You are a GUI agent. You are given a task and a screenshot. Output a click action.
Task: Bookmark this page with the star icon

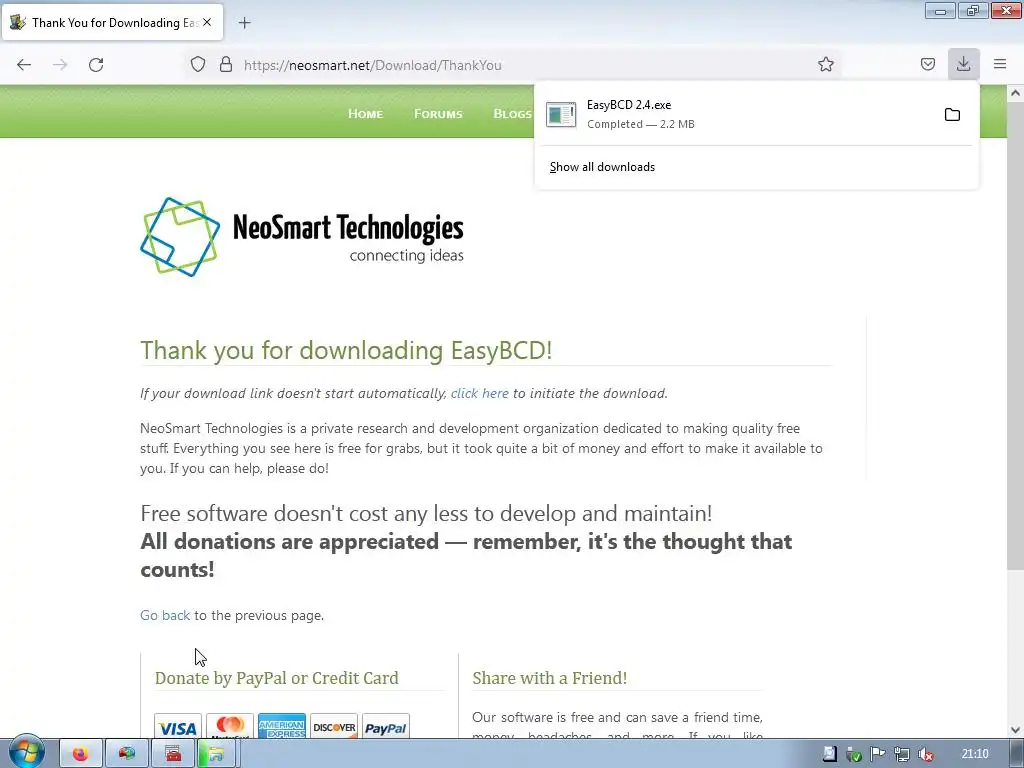pyautogui.click(x=825, y=64)
